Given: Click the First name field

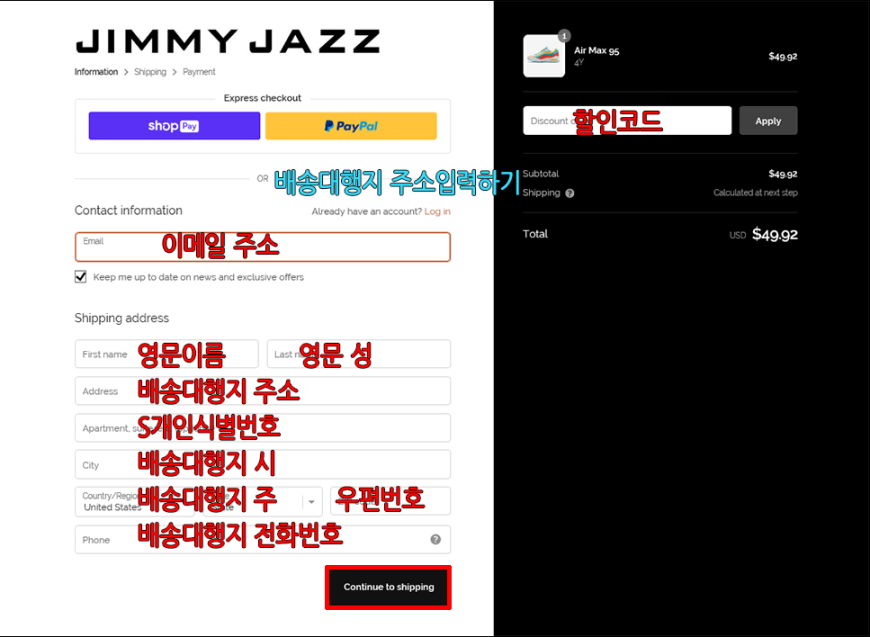Looking at the screenshot, I should [x=166, y=354].
